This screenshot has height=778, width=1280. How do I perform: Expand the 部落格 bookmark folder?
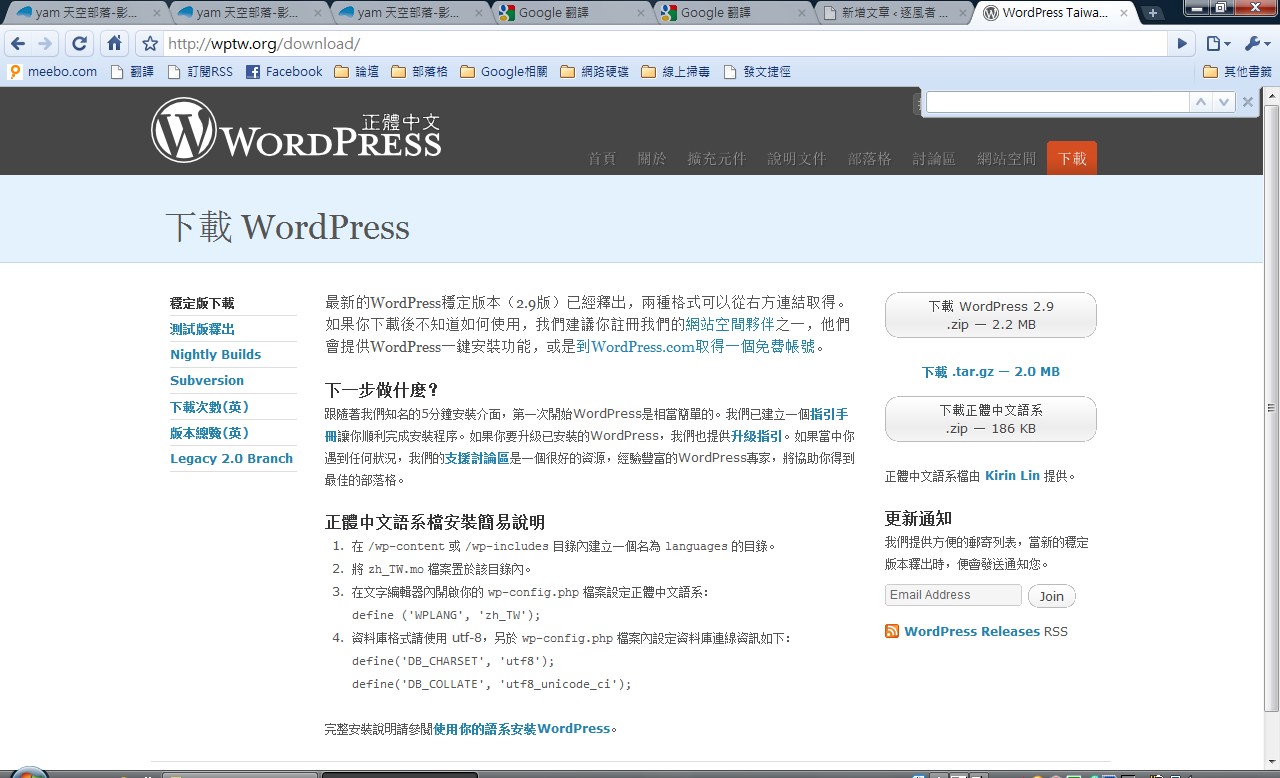(x=419, y=72)
